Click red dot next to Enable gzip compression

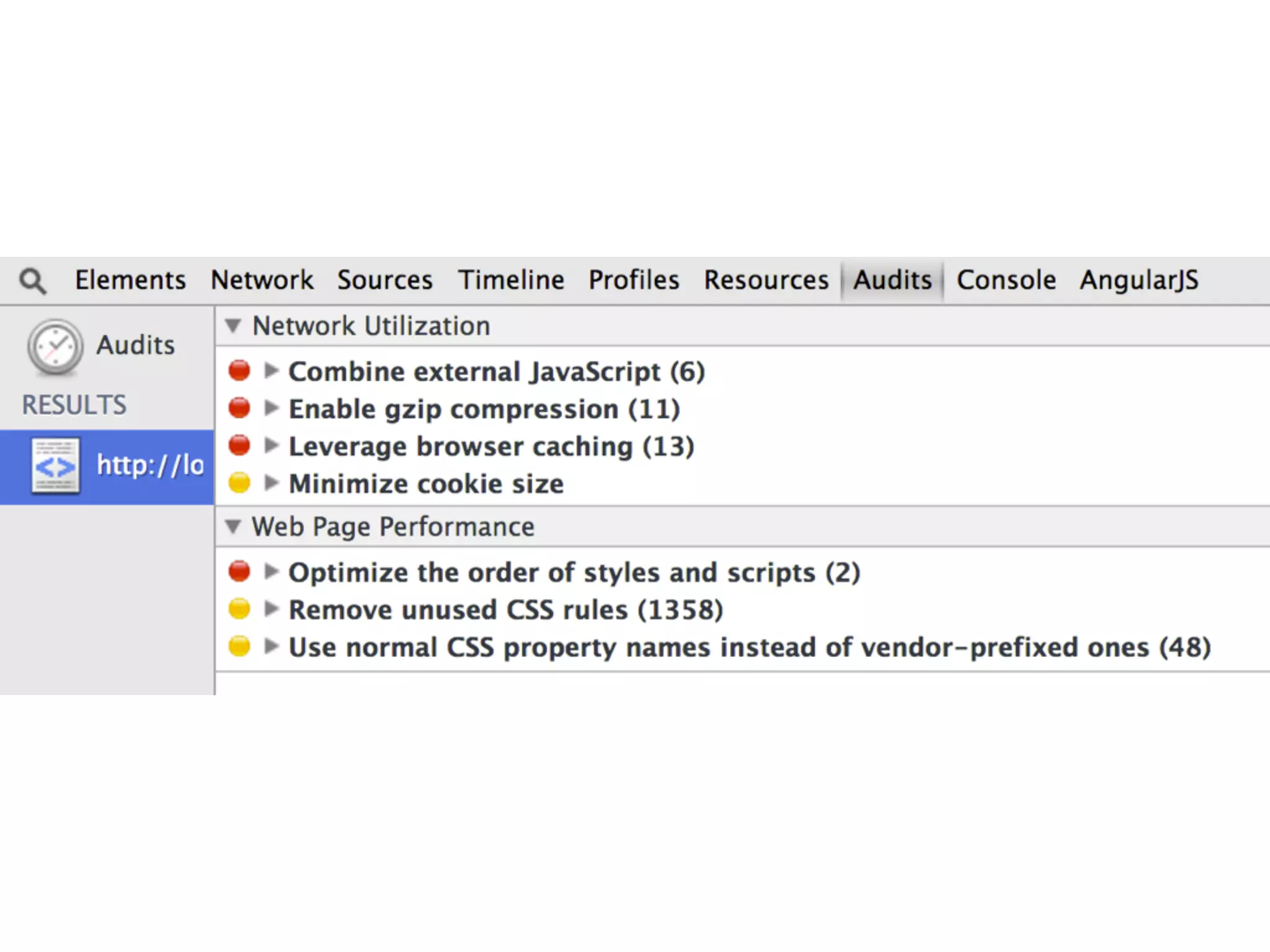(239, 408)
